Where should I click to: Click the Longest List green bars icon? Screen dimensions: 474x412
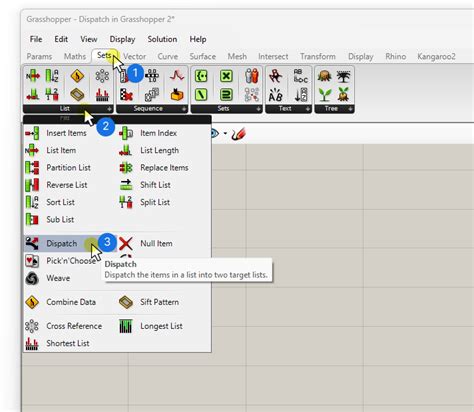tap(126, 326)
